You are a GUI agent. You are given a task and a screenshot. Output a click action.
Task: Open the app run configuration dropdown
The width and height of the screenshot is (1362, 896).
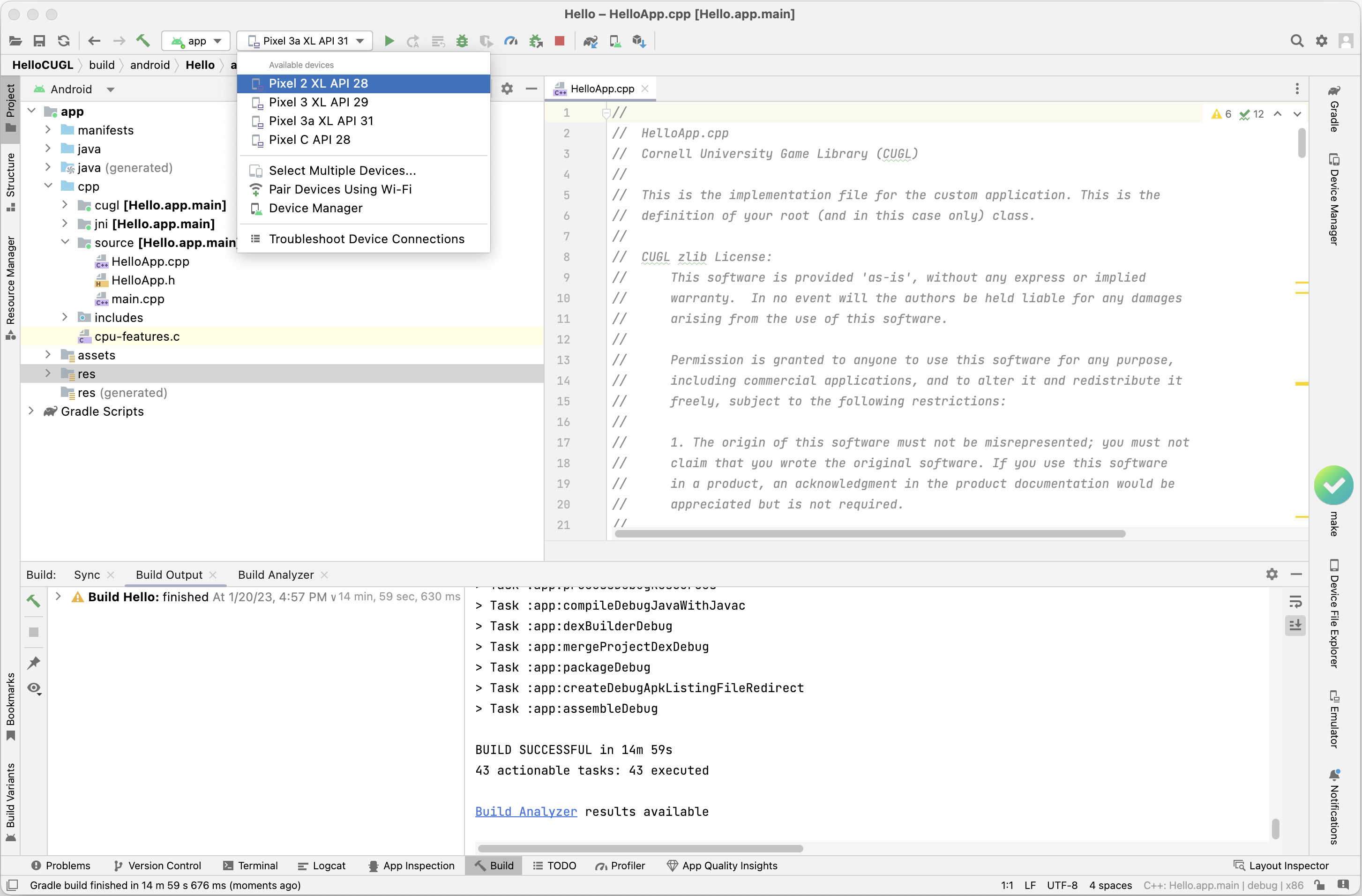[196, 41]
